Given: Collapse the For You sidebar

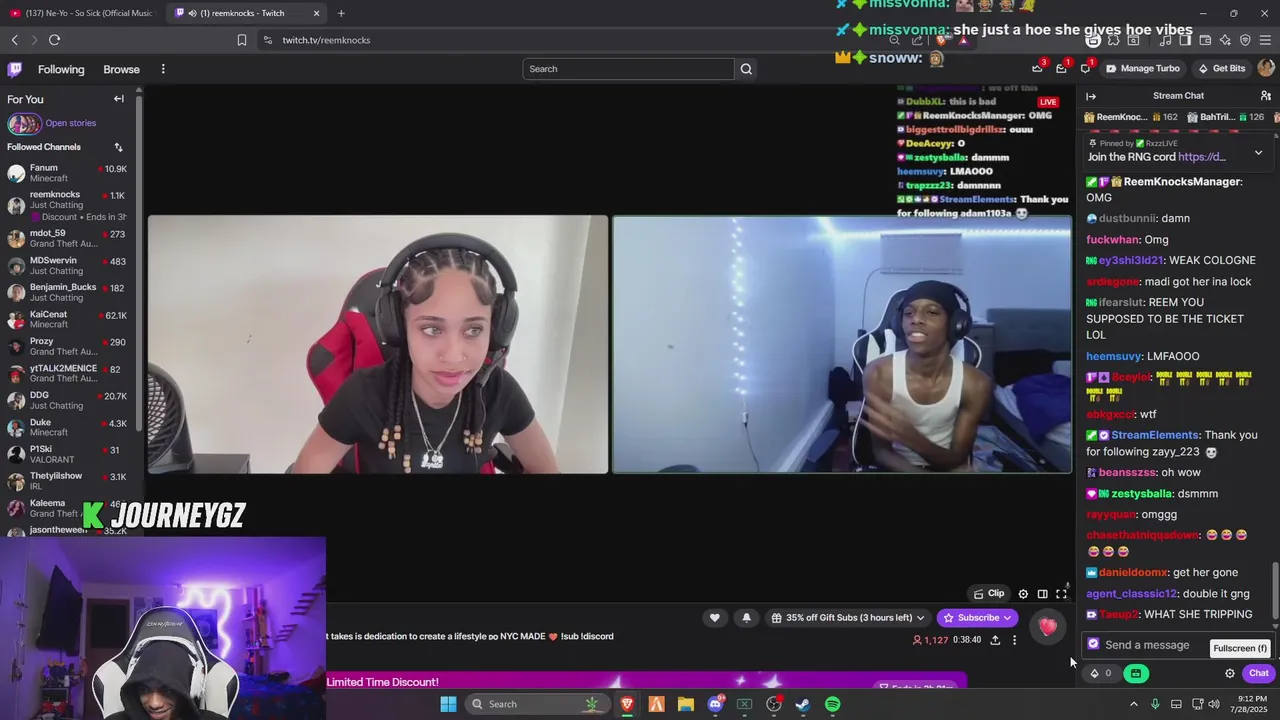Looking at the screenshot, I should pyautogui.click(x=119, y=99).
